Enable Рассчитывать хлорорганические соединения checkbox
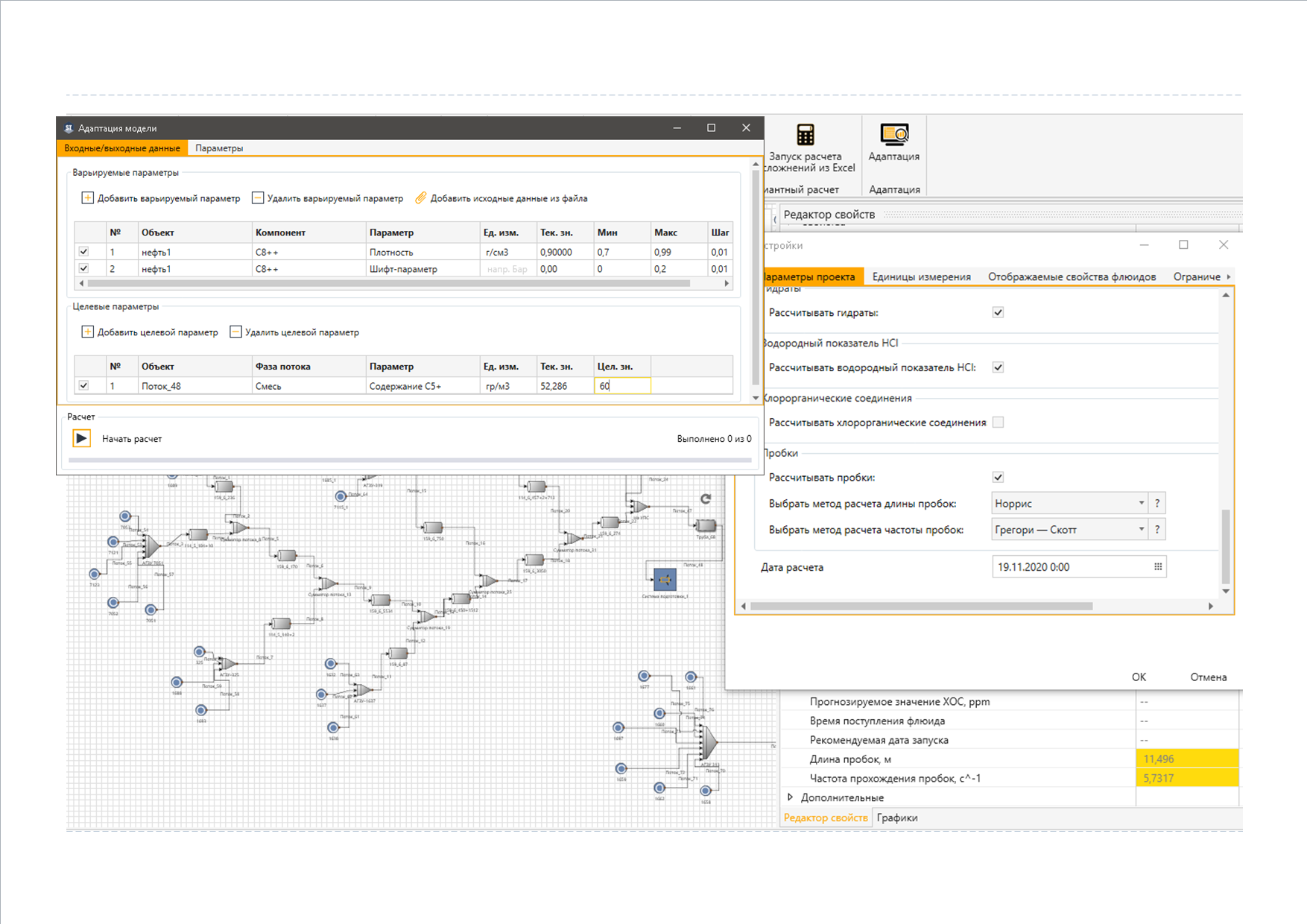This screenshot has height=924, width=1307. click(998, 422)
